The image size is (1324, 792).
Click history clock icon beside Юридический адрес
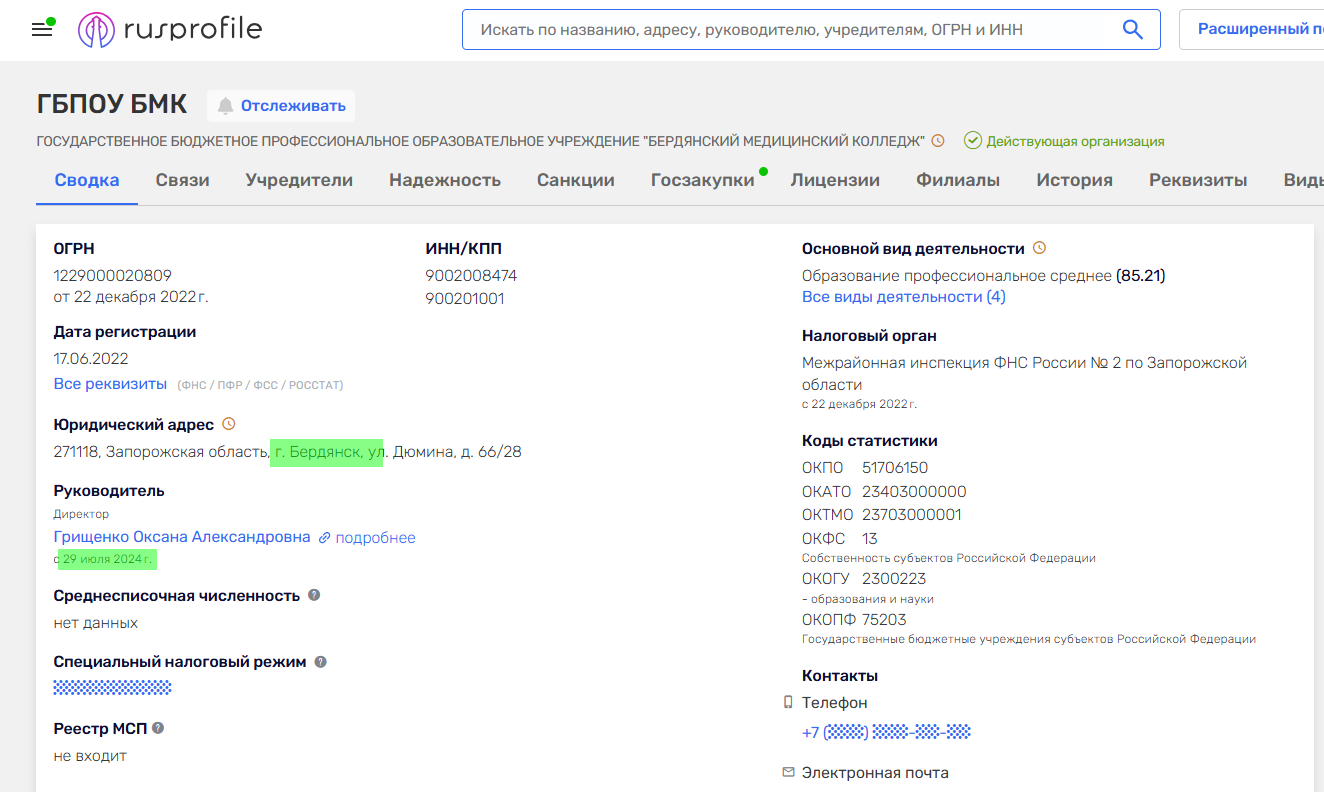click(228, 424)
